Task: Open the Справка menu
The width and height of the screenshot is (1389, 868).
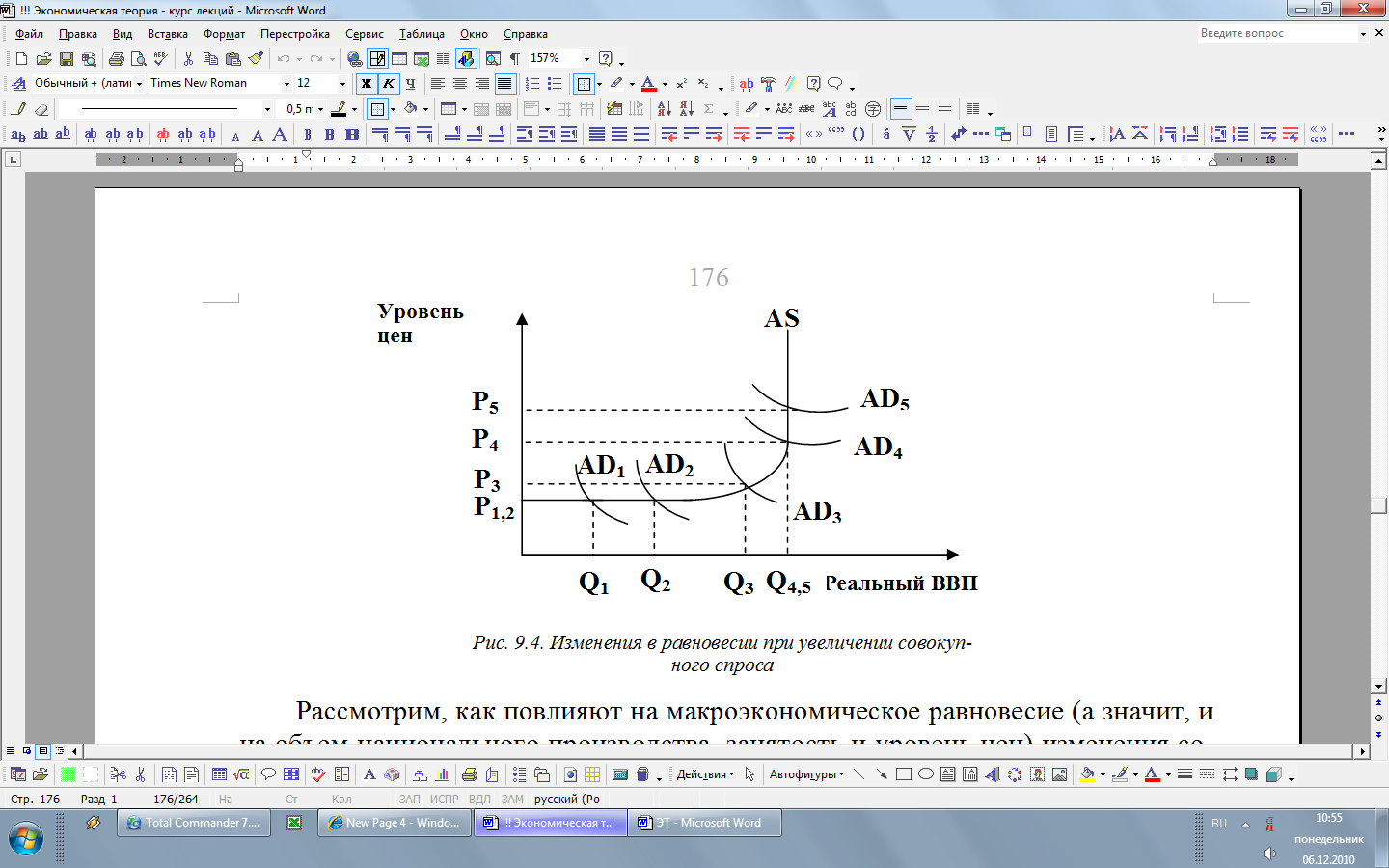Action: click(x=526, y=34)
